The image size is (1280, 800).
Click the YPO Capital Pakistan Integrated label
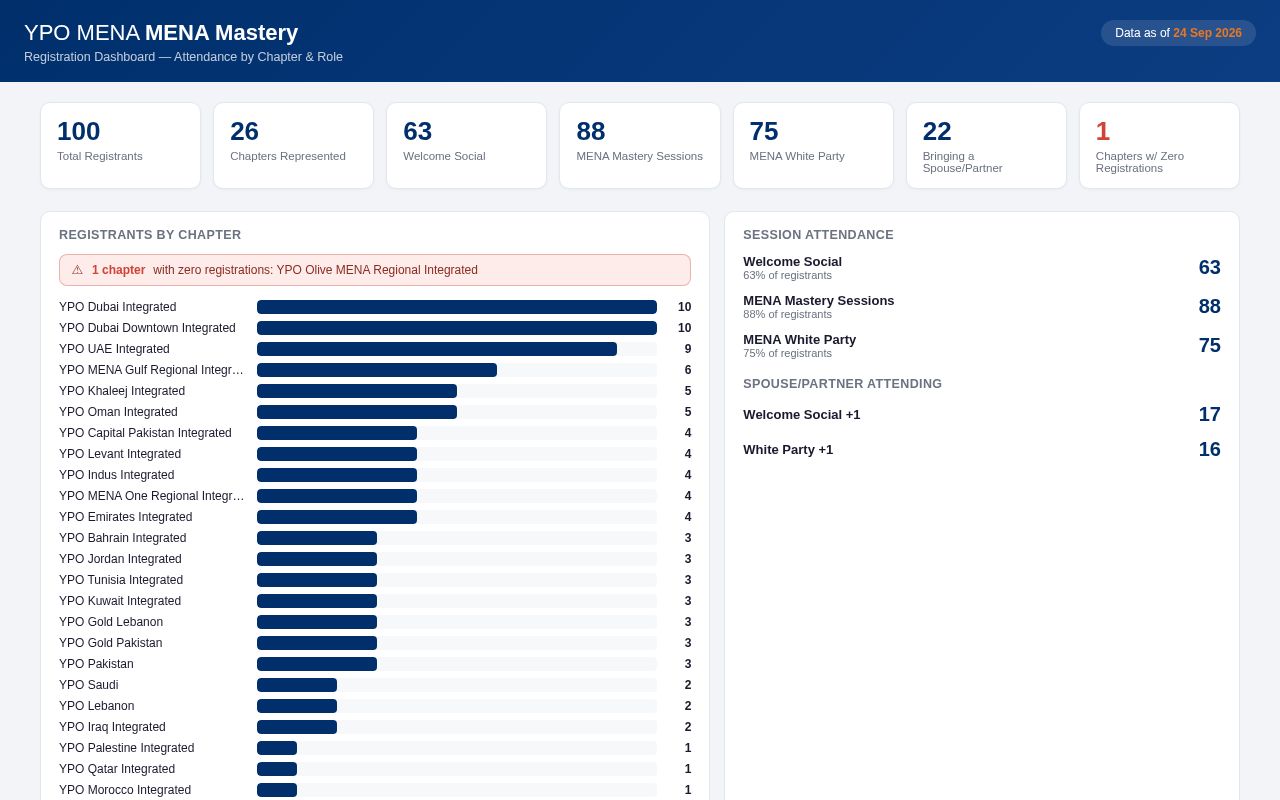(145, 433)
